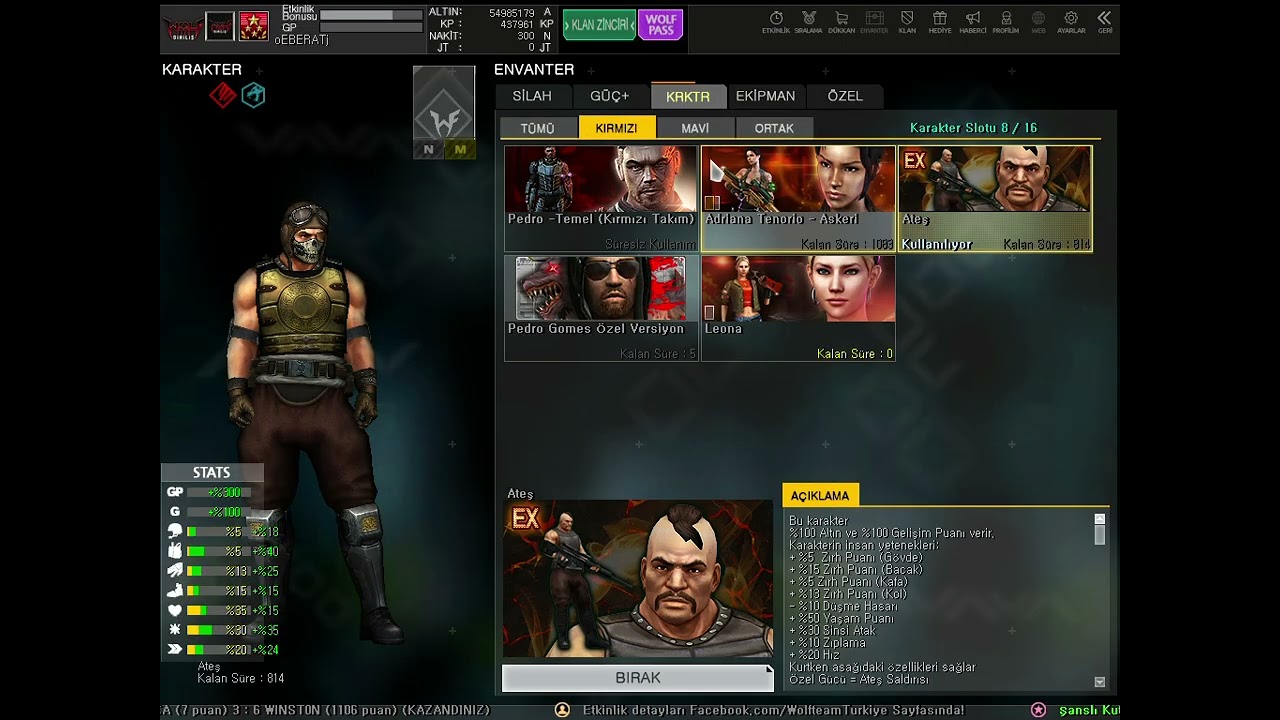Open the Ayarlar settings gear
Screen dimensions: 1280x720
[1071, 22]
